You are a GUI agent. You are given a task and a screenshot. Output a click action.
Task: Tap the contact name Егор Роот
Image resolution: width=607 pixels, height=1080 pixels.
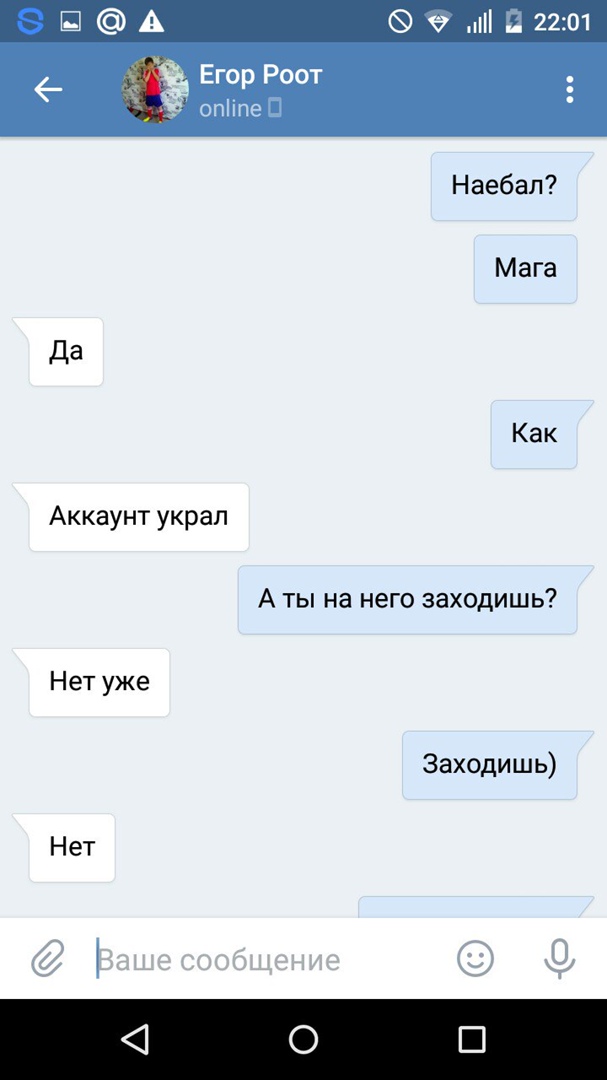coord(260,74)
